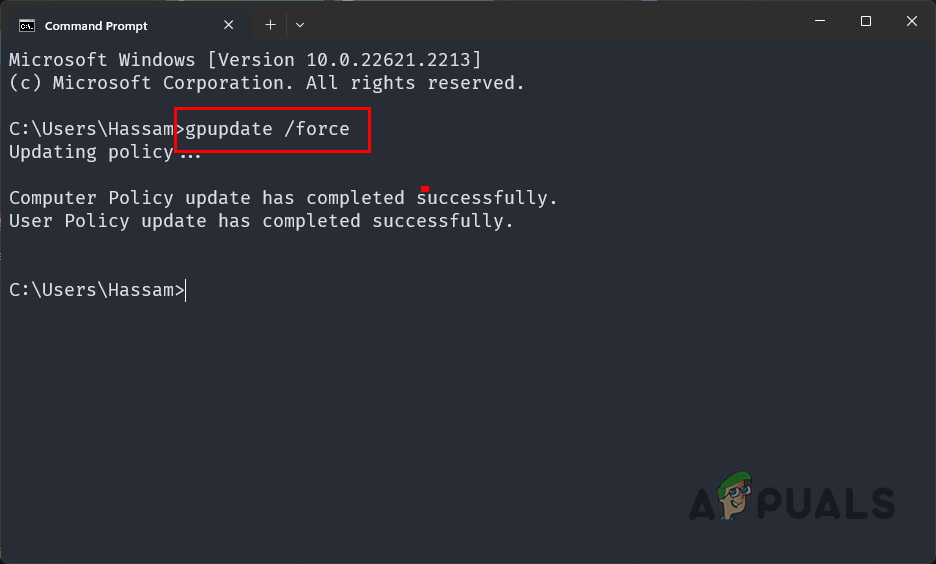Click the User Policy update success message
The image size is (936, 564).
(261, 221)
